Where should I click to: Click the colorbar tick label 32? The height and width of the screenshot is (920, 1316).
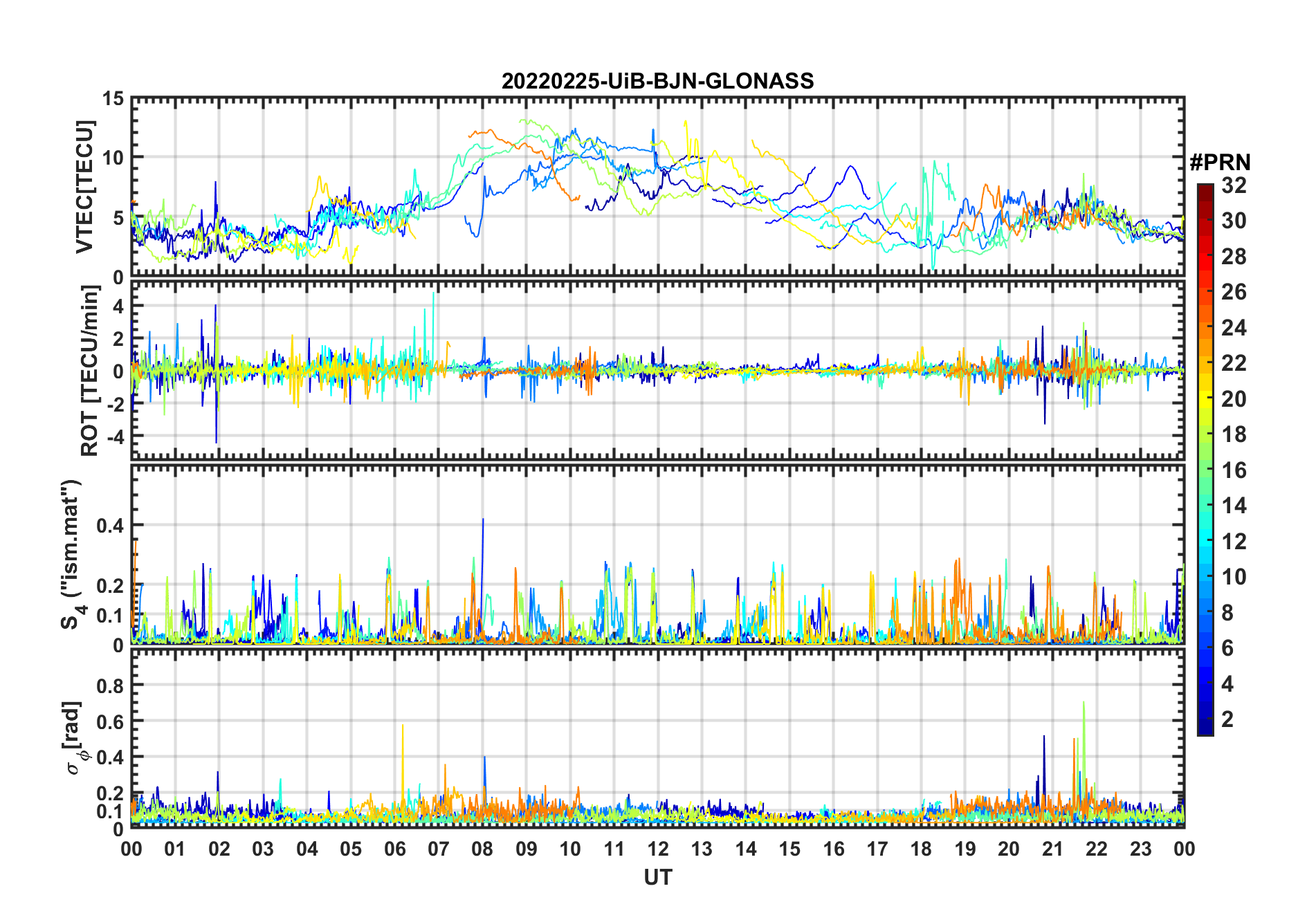pyautogui.click(x=1234, y=185)
